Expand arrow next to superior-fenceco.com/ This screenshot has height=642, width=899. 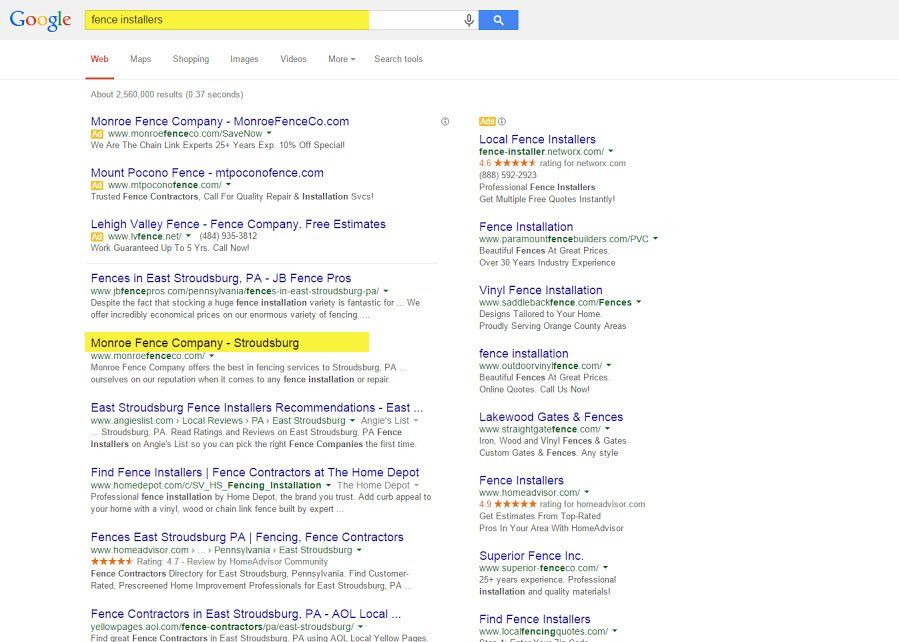[x=605, y=568]
